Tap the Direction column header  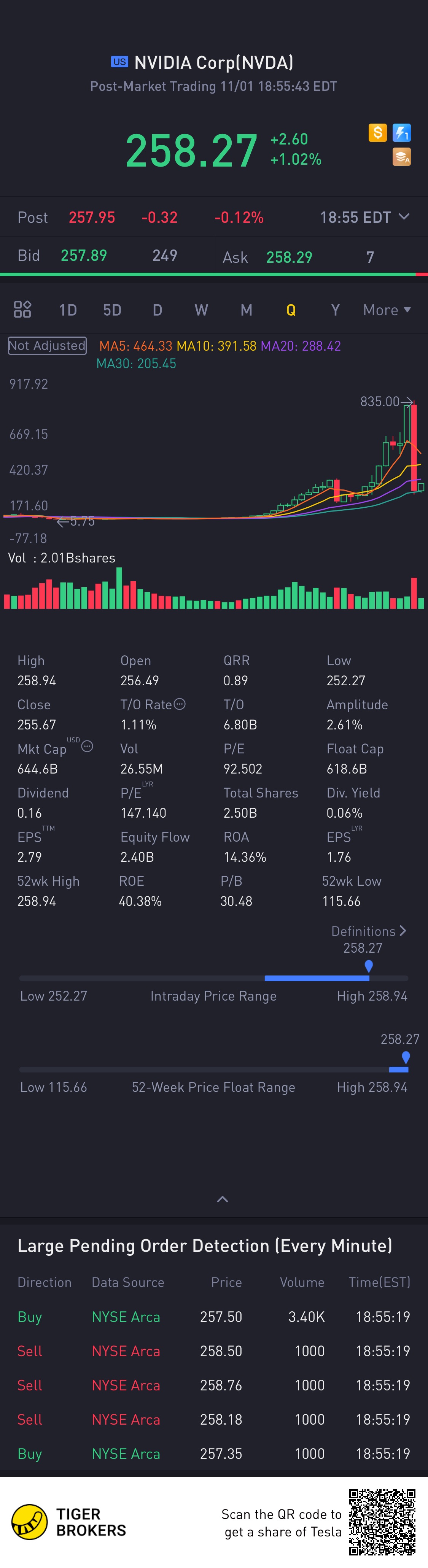(x=45, y=1282)
